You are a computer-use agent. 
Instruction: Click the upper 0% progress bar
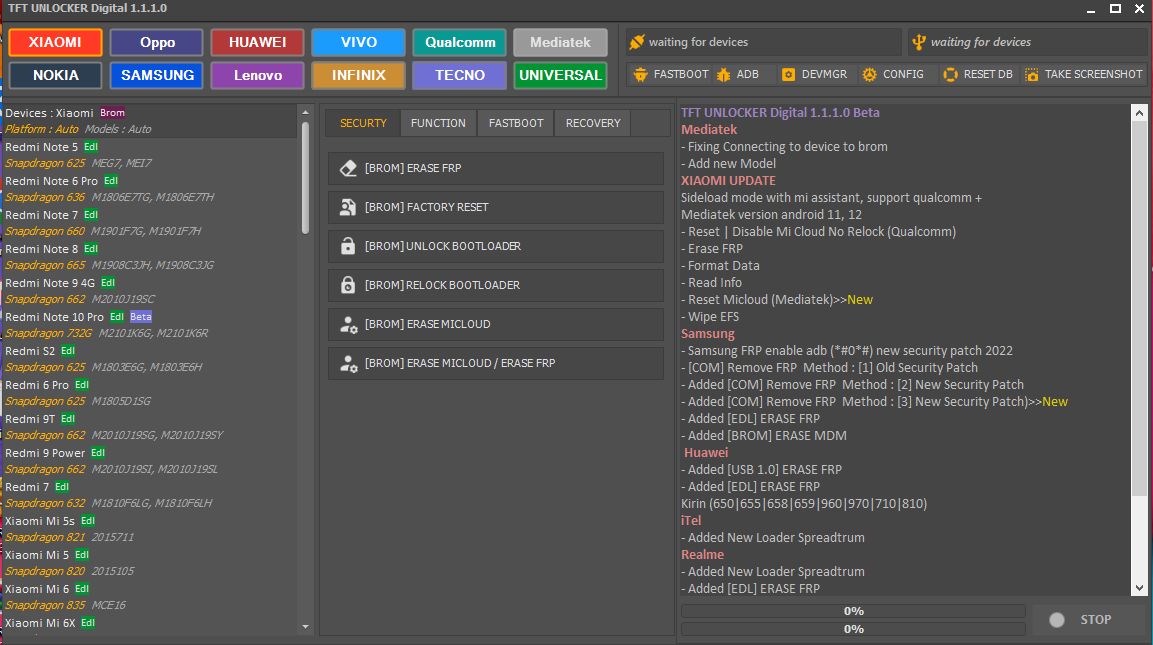pyautogui.click(x=853, y=611)
